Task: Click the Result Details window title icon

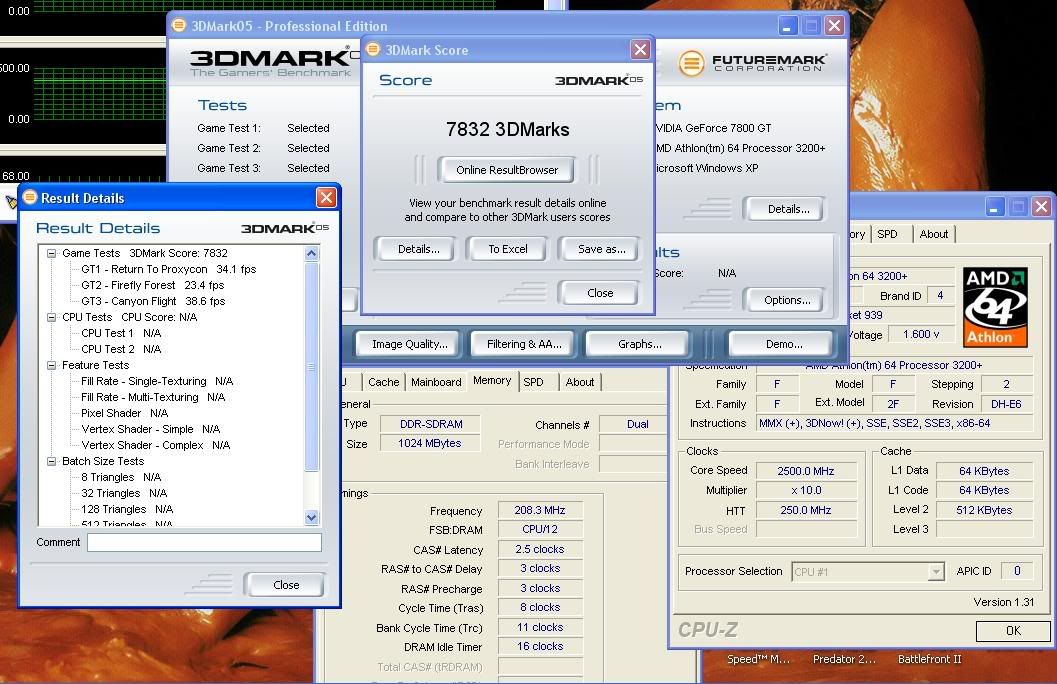Action: click(31, 197)
